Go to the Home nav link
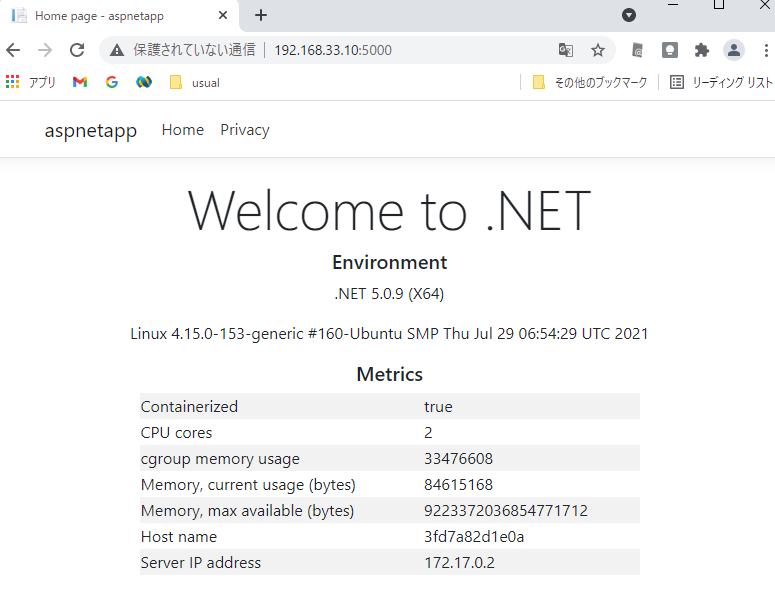 pyautogui.click(x=182, y=130)
